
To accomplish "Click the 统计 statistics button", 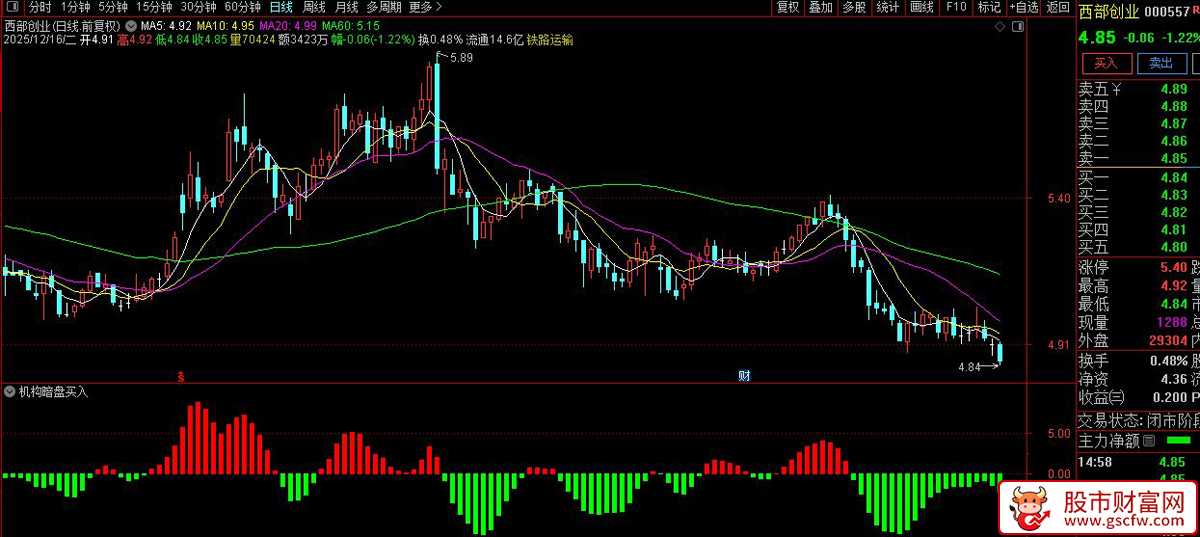I will pyautogui.click(x=887, y=7).
